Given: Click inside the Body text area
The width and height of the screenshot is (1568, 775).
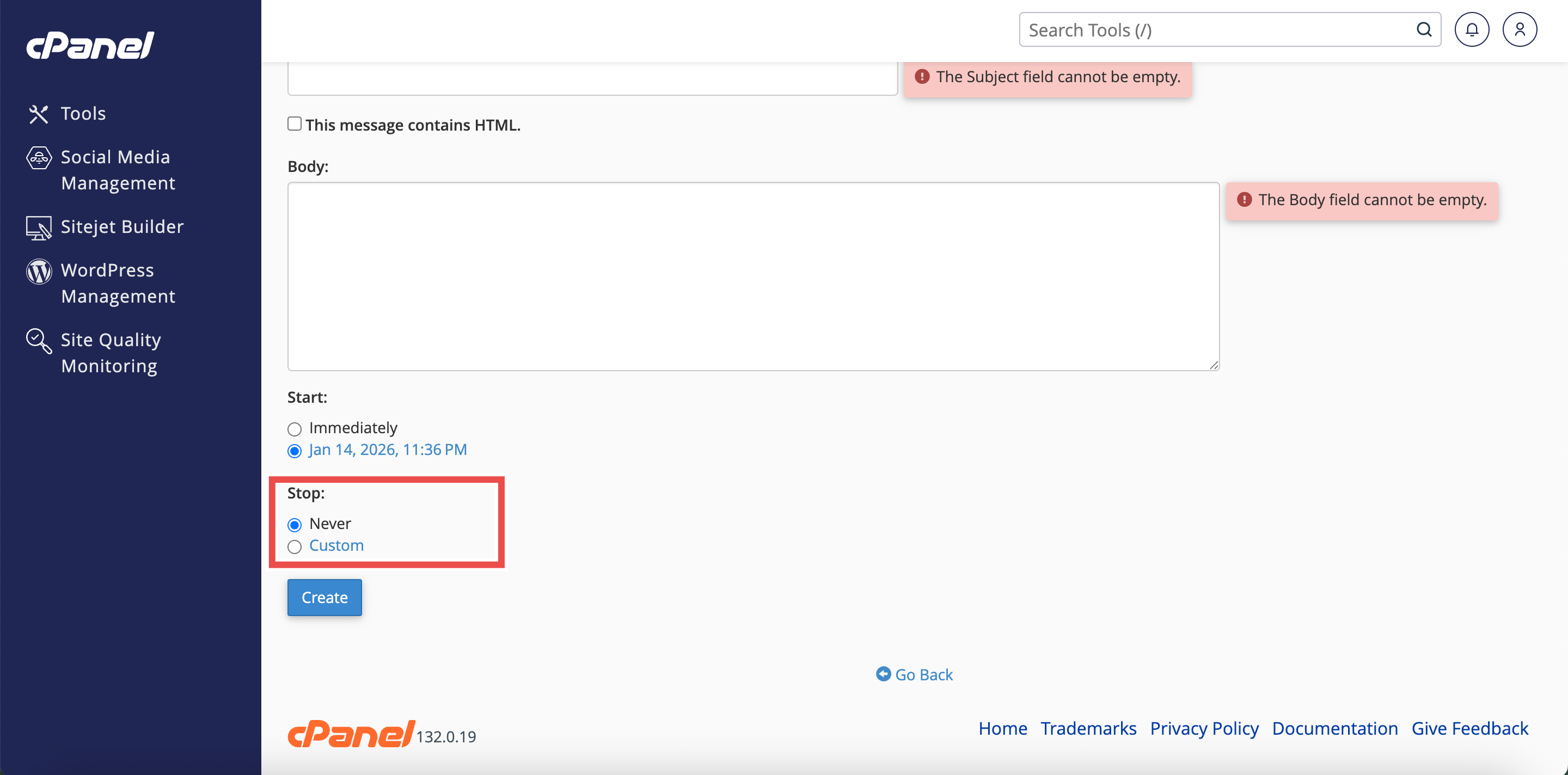Looking at the screenshot, I should coord(753,277).
